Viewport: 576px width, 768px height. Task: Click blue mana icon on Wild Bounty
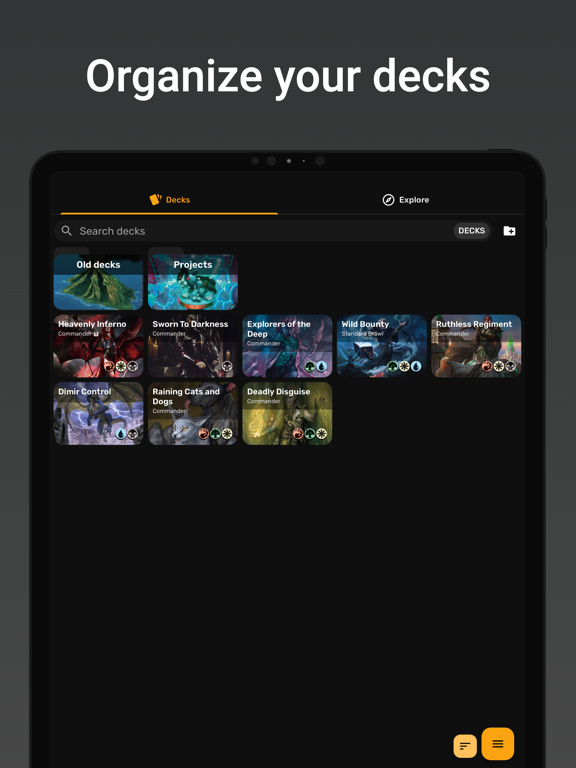(x=416, y=366)
